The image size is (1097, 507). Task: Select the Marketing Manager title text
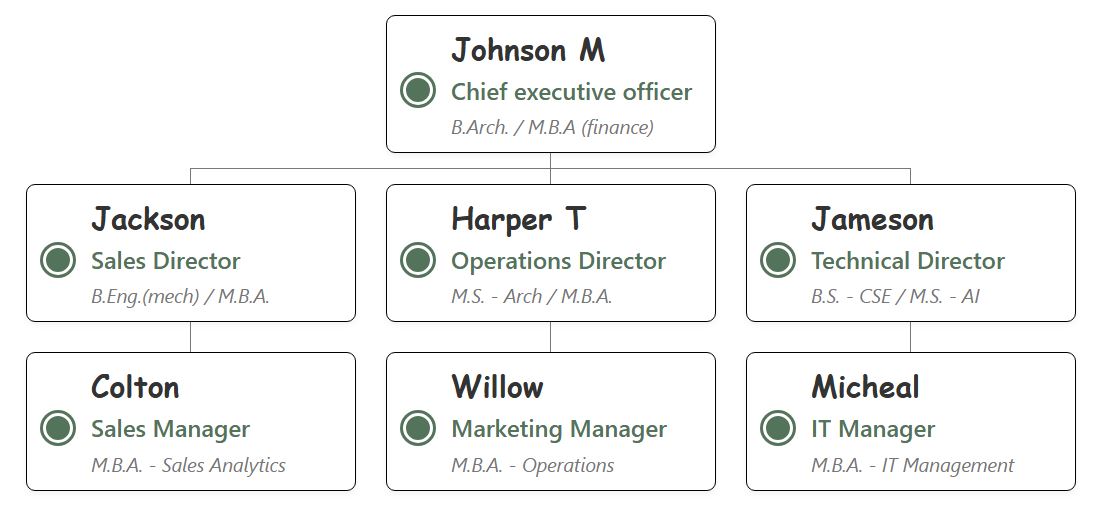tap(559, 429)
